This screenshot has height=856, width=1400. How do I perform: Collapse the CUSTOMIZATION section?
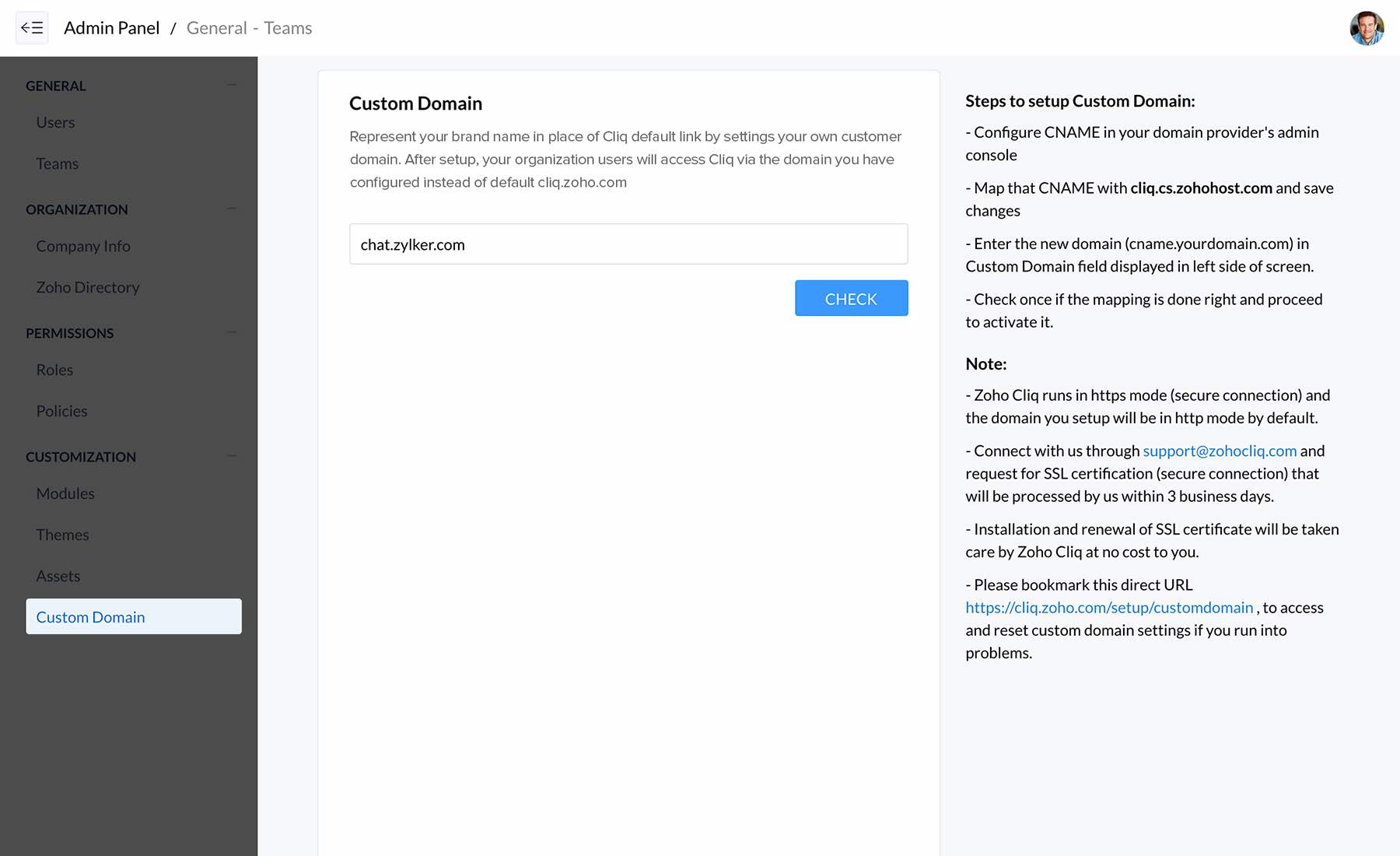click(232, 456)
